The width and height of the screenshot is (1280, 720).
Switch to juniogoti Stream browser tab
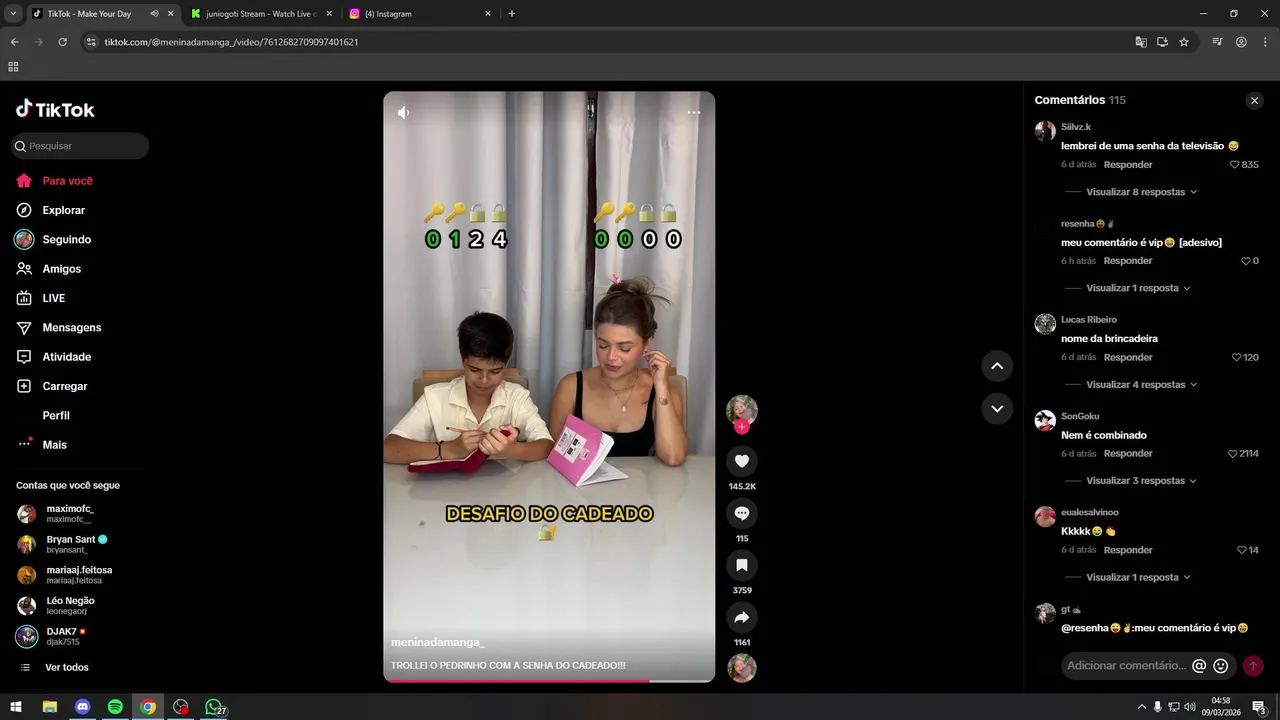click(260, 14)
